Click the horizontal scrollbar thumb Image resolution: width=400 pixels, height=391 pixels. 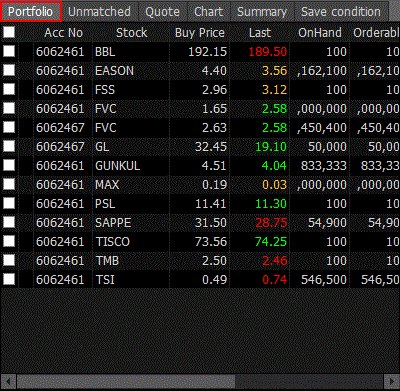126,381
